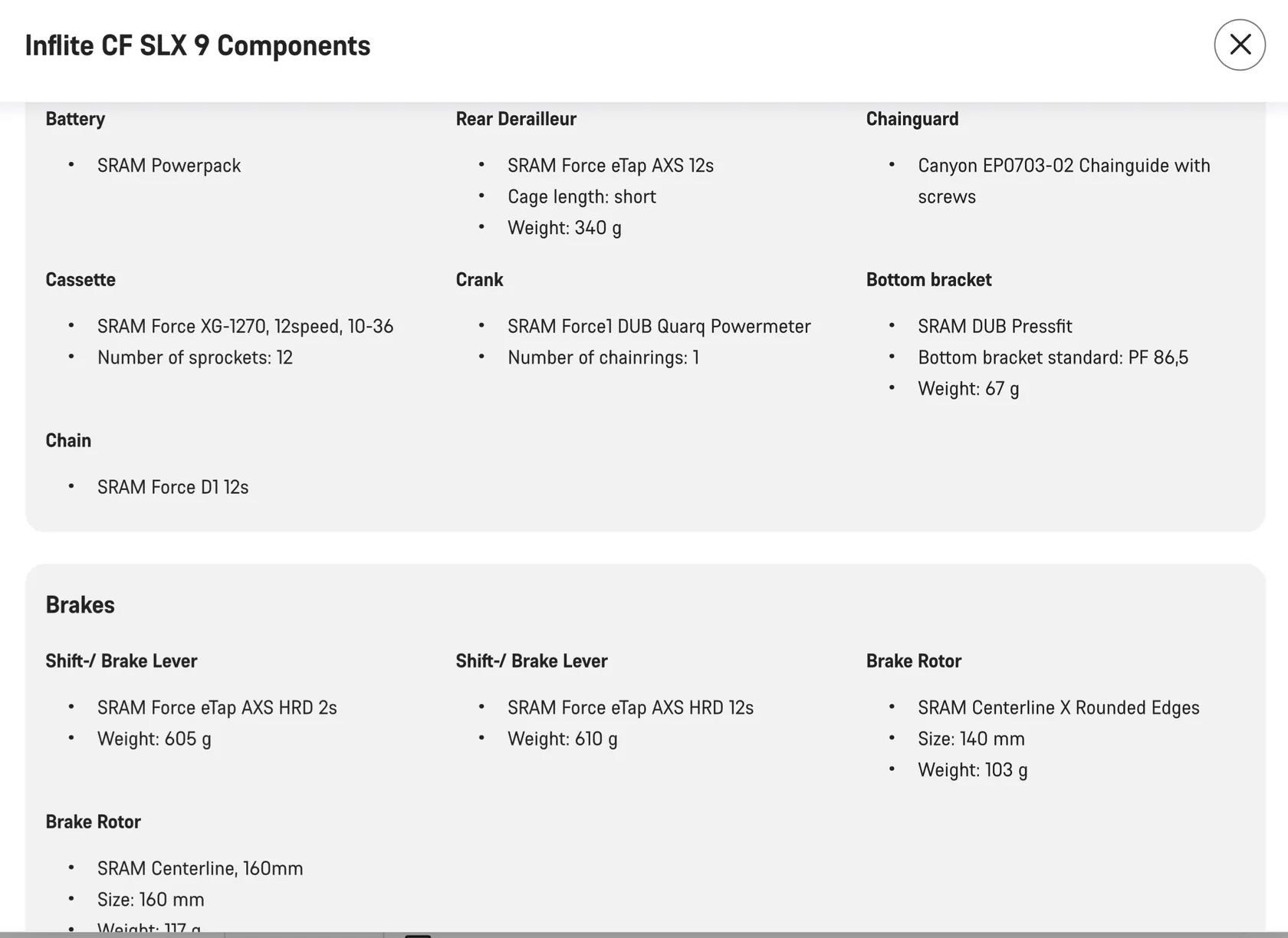
Task: Click the Weight: 610 g line
Action: (x=562, y=739)
